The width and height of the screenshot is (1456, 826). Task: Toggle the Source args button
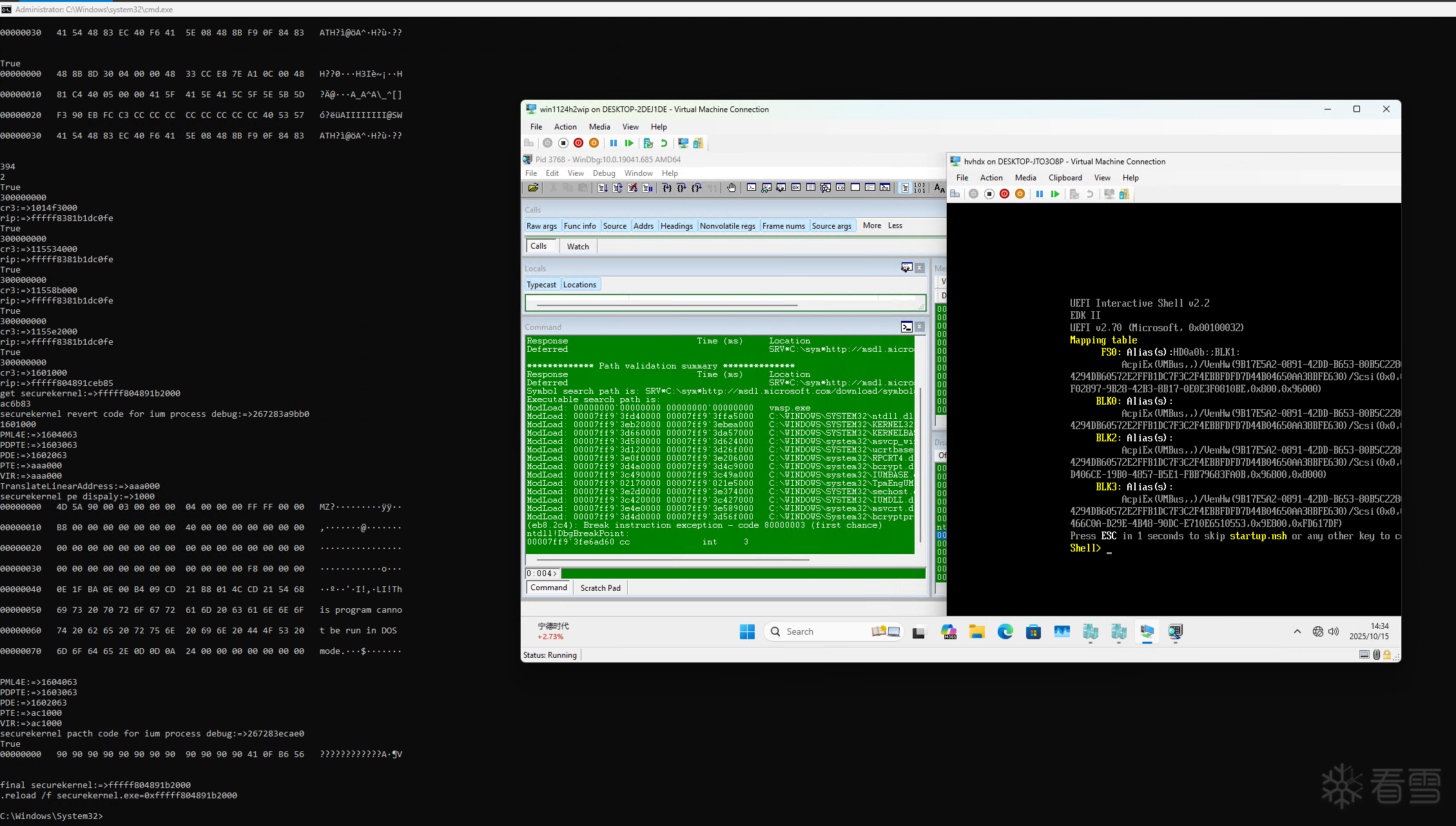[831, 226]
